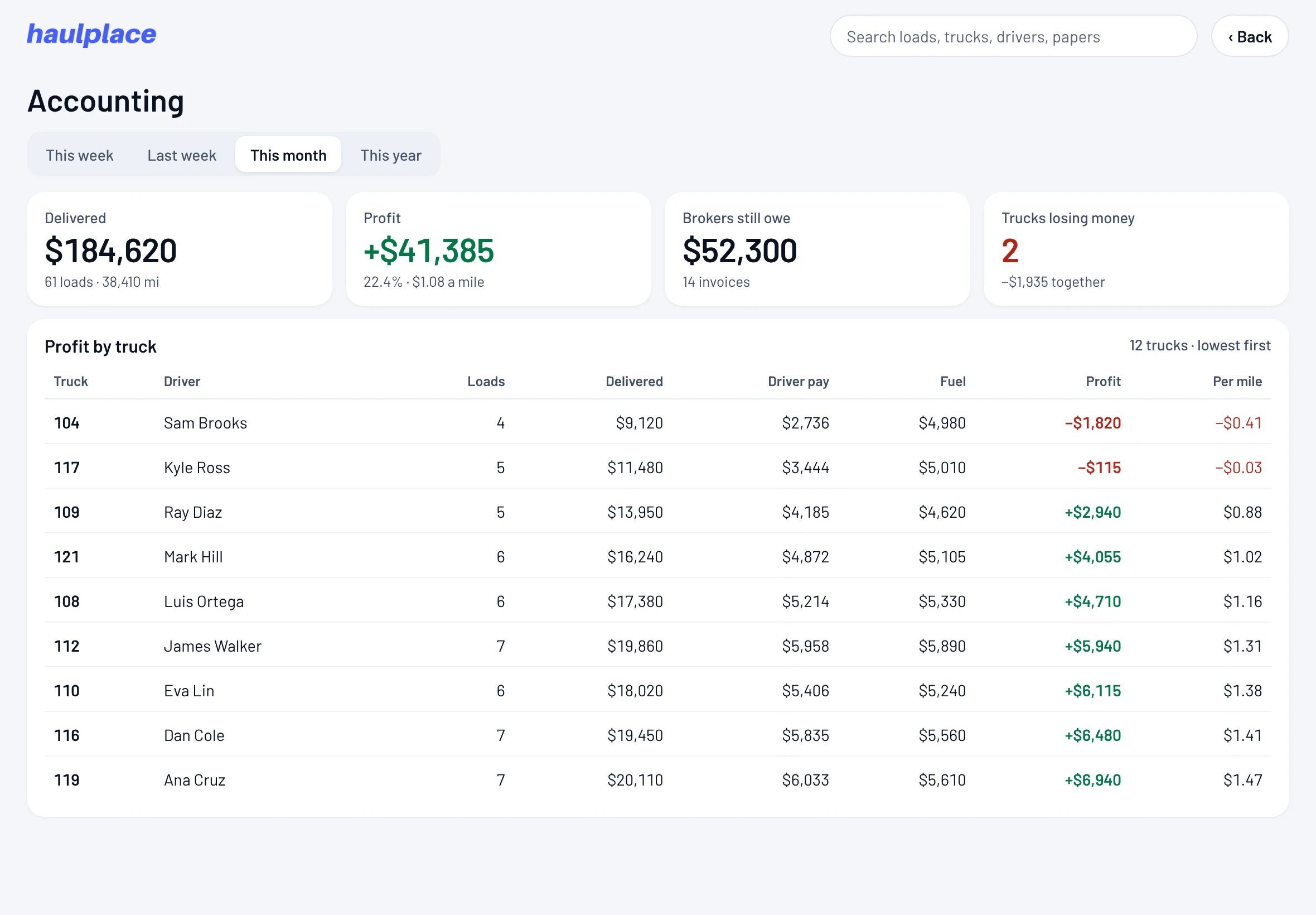Click driver Ana Cruz
Image resolution: width=1316 pixels, height=915 pixels.
195,781
